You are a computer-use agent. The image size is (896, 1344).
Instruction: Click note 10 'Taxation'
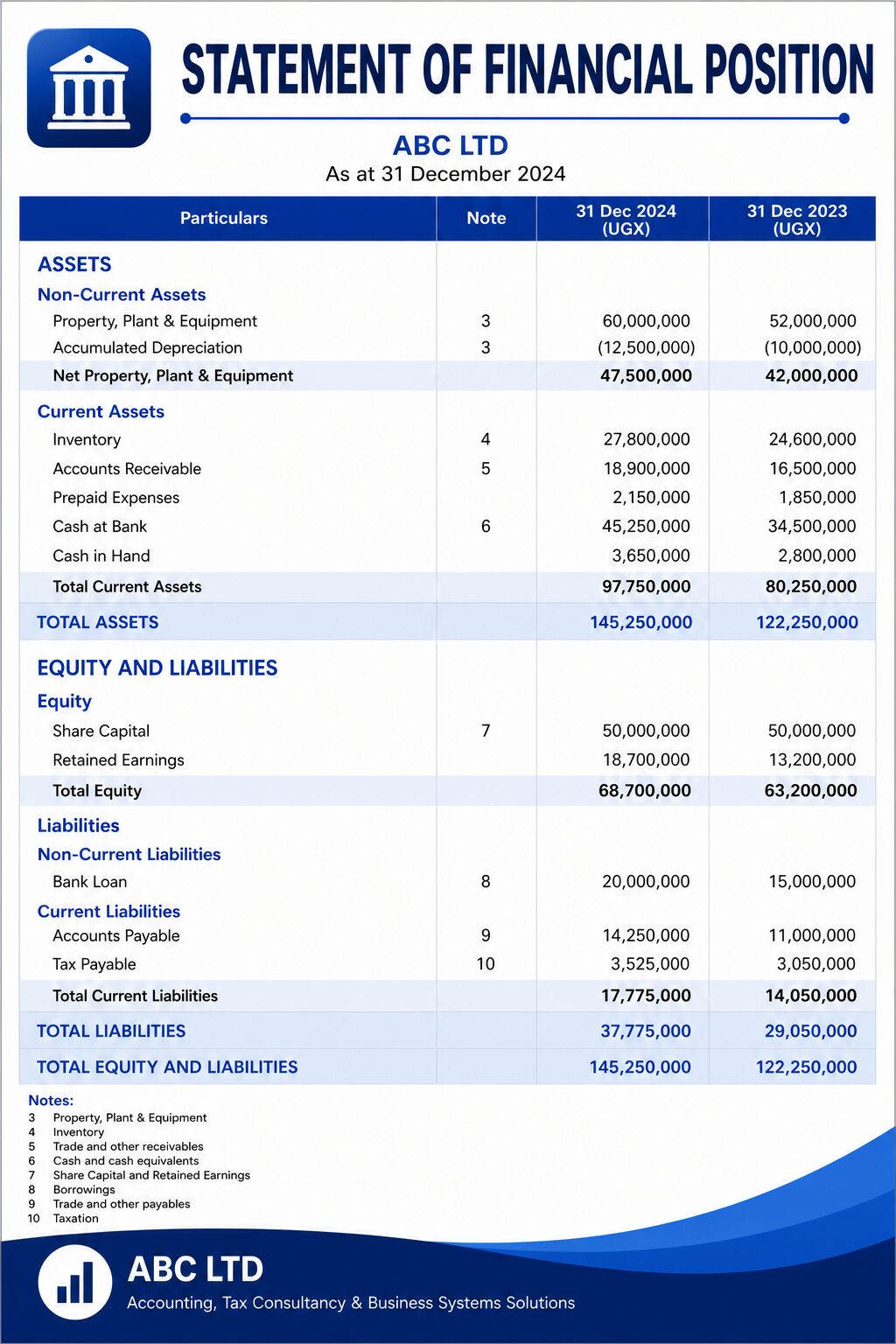pyautogui.click(x=76, y=1219)
